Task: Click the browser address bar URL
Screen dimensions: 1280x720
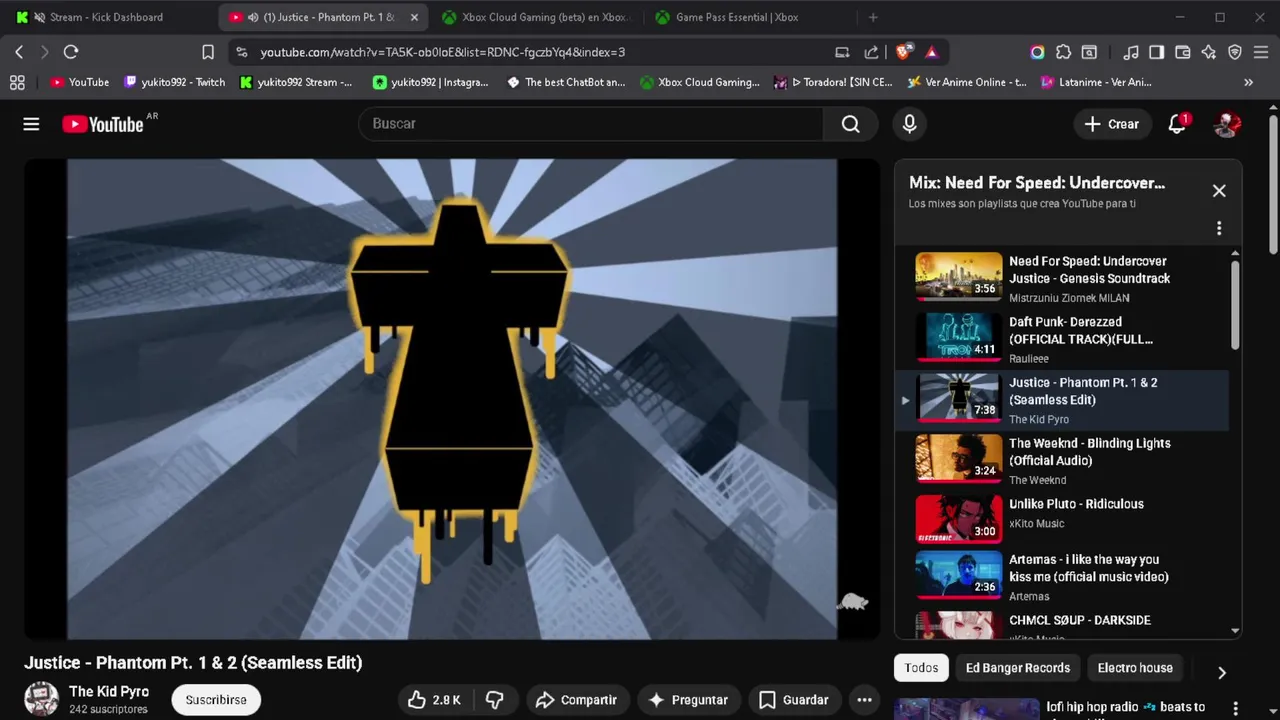Action: click(x=443, y=52)
